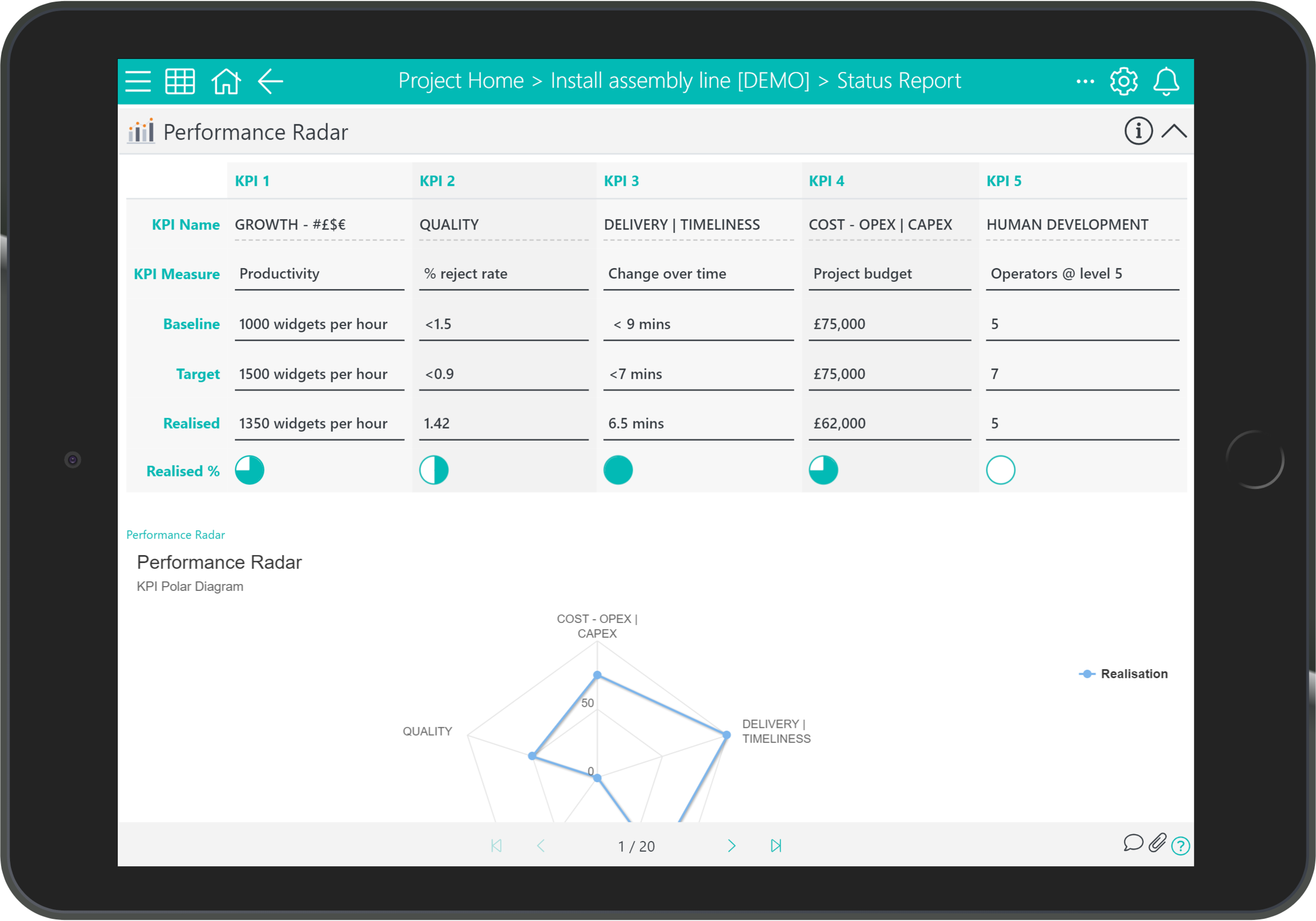Image resolution: width=1316 pixels, height=921 pixels.
Task: Open the apps grid icon
Action: 180,82
